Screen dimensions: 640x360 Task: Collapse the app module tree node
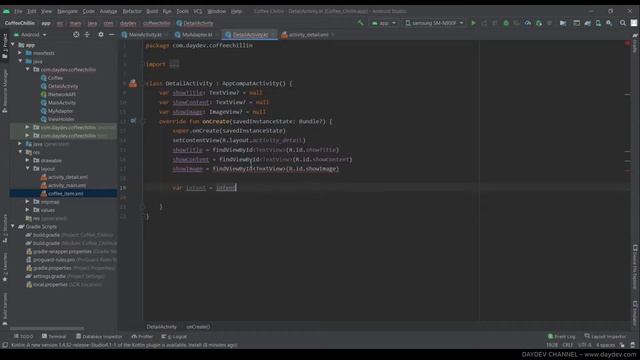pos(13,45)
